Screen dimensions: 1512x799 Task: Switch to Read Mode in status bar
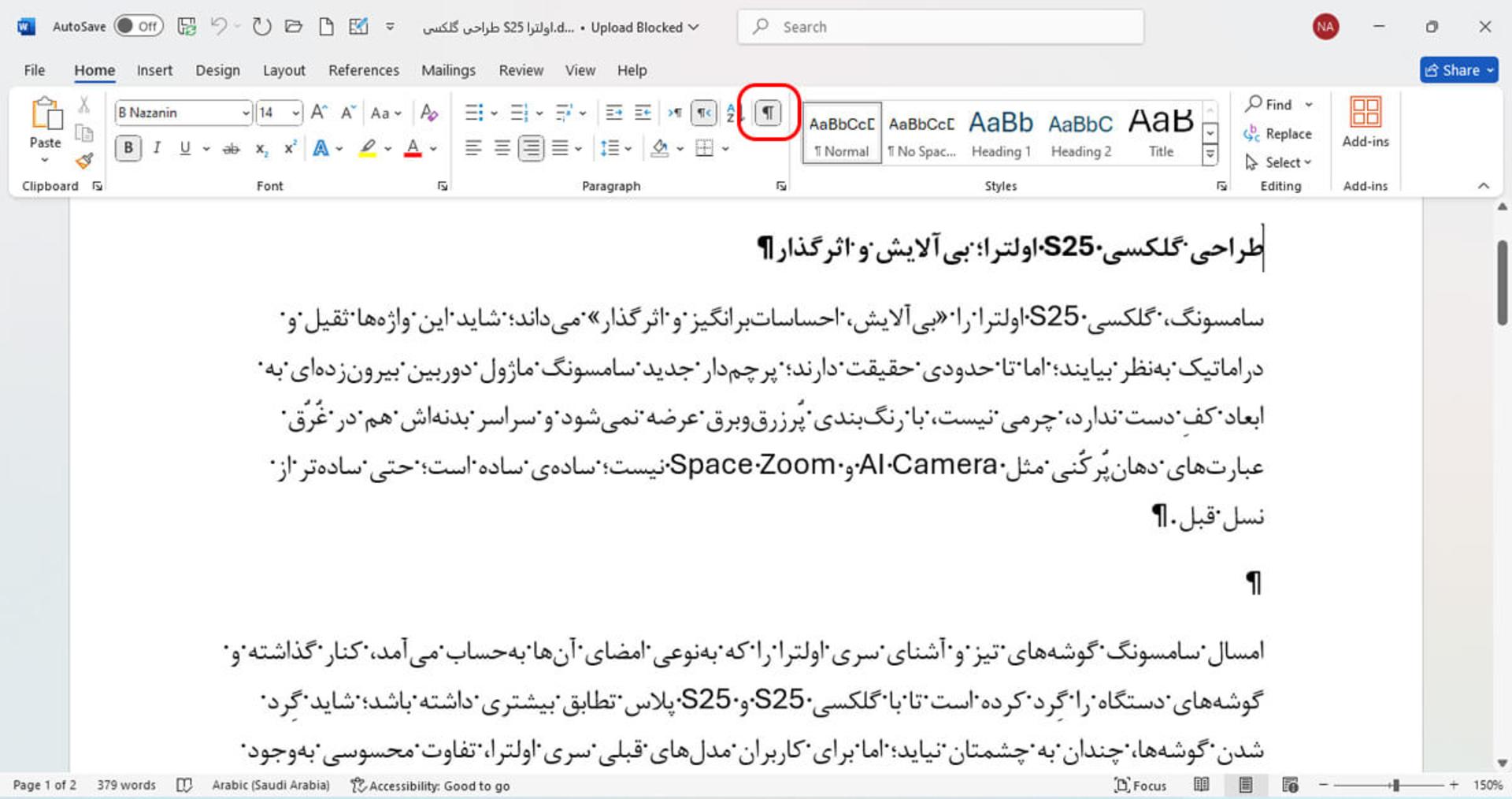(1201, 785)
